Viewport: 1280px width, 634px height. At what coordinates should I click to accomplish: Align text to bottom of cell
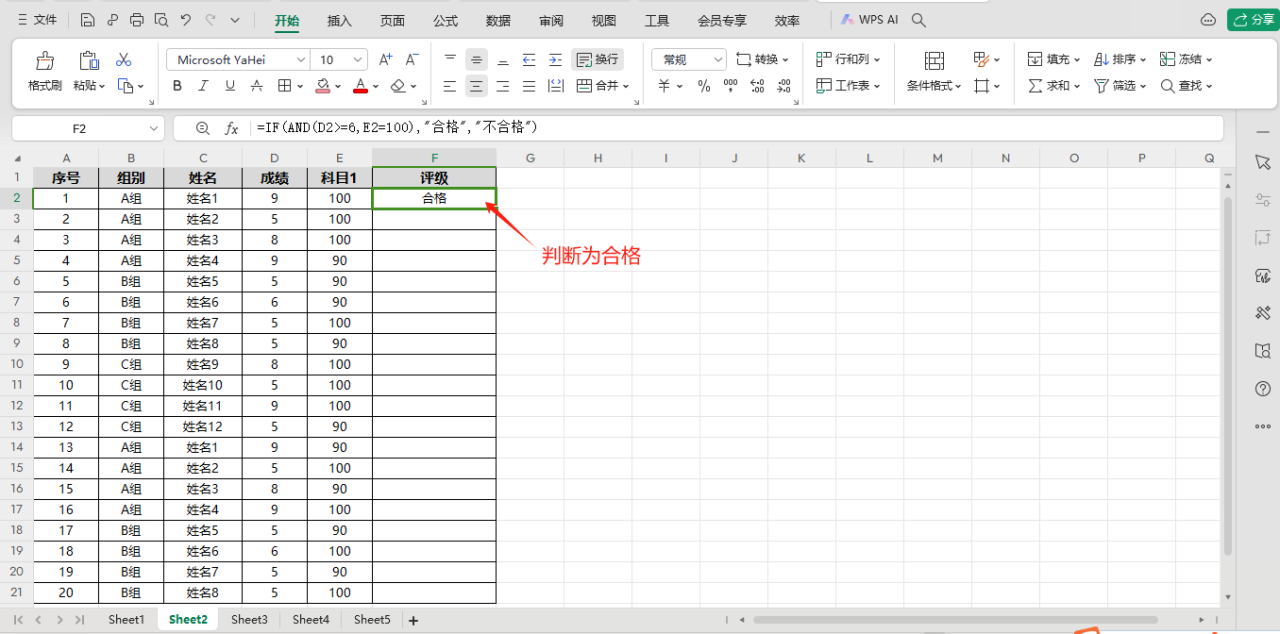pos(503,60)
